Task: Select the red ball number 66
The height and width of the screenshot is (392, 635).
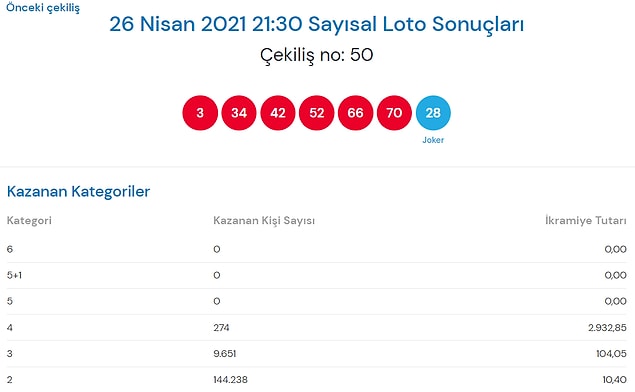Action: [356, 113]
